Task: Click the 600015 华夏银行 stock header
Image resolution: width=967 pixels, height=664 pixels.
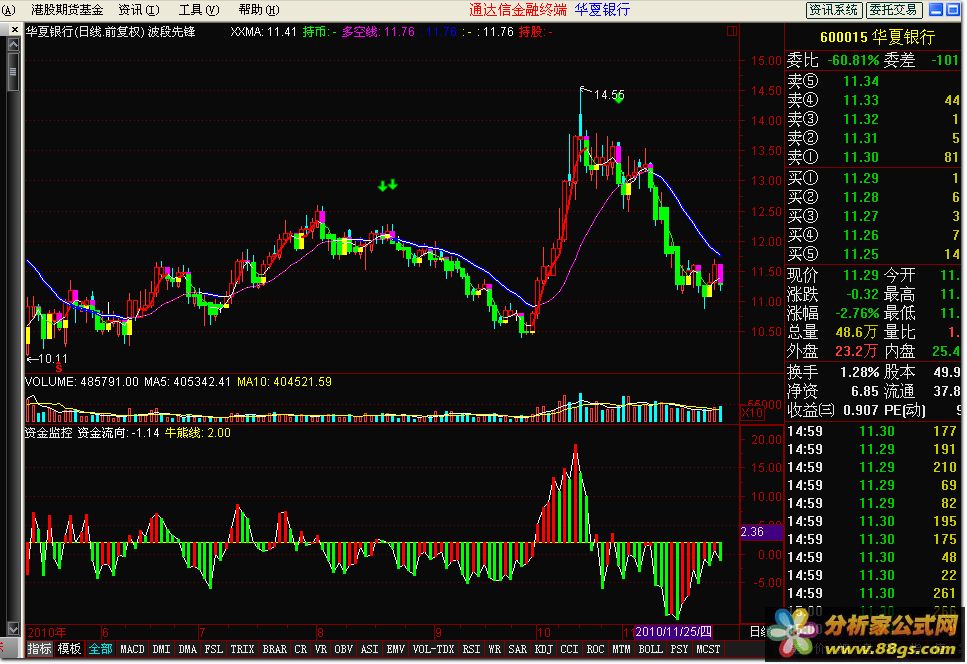Action: coord(877,37)
